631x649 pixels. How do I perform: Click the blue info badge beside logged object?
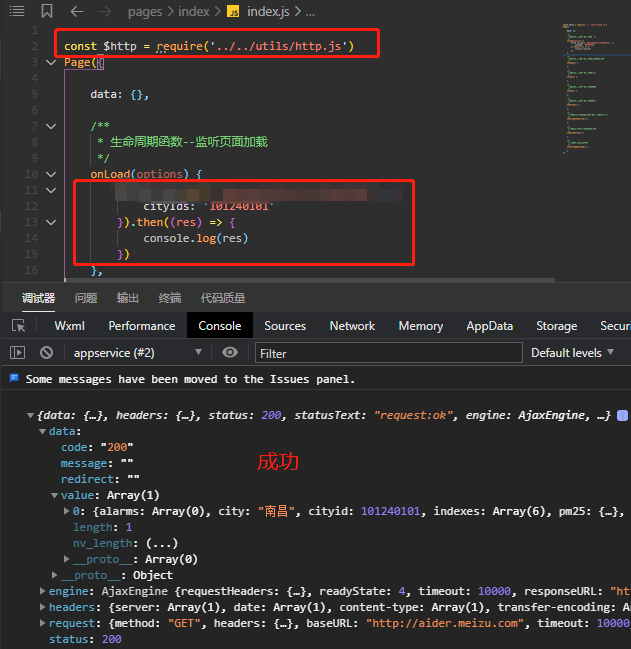click(x=622, y=416)
